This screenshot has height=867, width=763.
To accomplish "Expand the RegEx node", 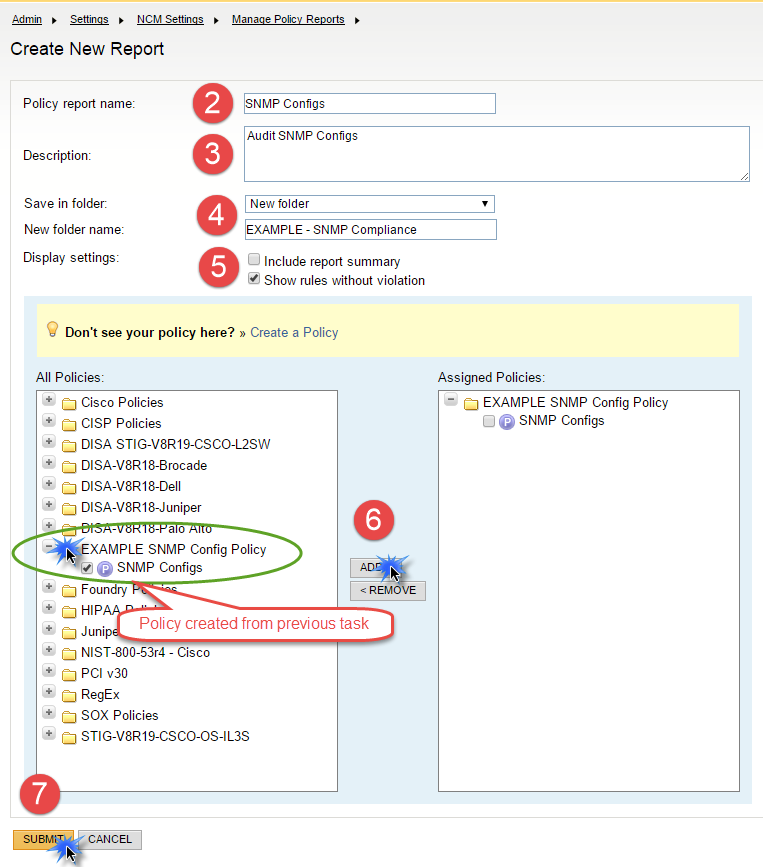I will (x=49, y=691).
